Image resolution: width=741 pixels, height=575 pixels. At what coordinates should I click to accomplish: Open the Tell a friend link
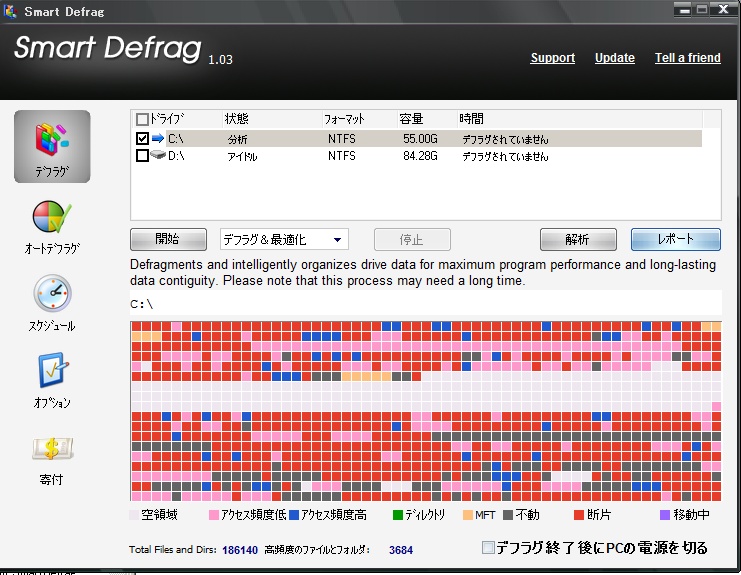(x=688, y=58)
